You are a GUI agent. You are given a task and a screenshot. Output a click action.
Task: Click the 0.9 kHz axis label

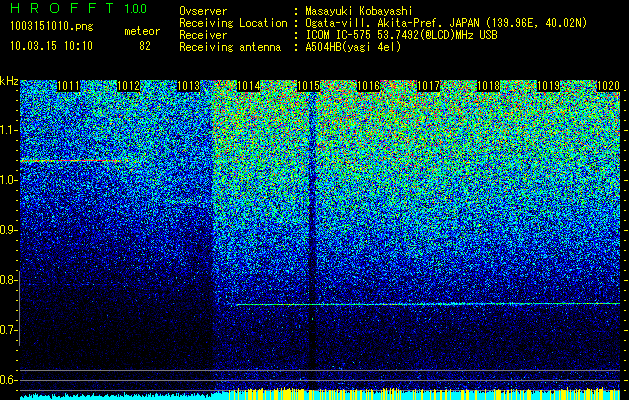tap(7, 230)
